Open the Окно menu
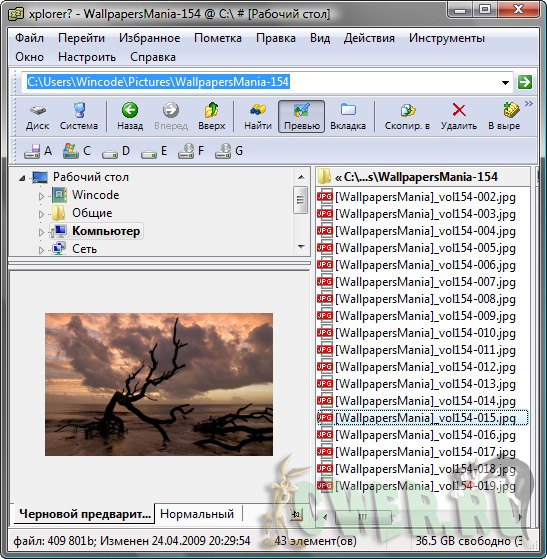547x559 pixels. (29, 57)
